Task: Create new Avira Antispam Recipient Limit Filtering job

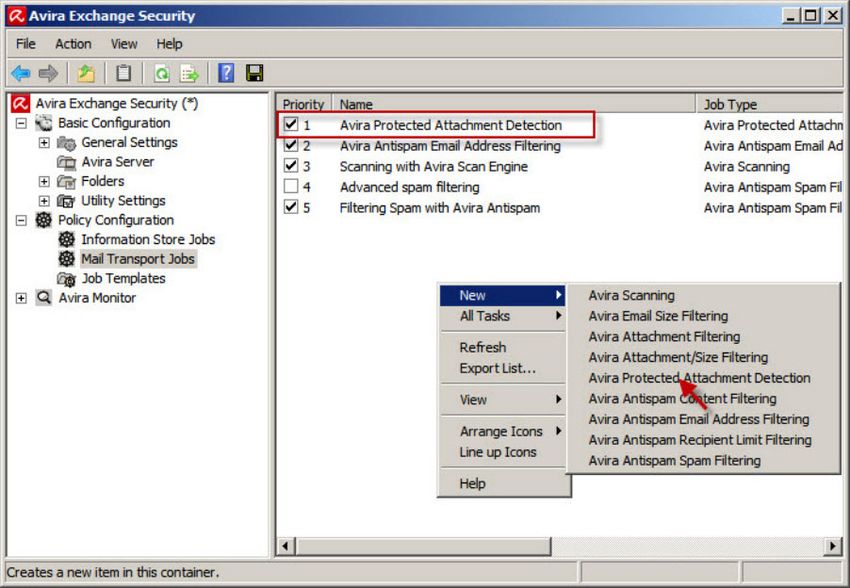Action: point(703,440)
